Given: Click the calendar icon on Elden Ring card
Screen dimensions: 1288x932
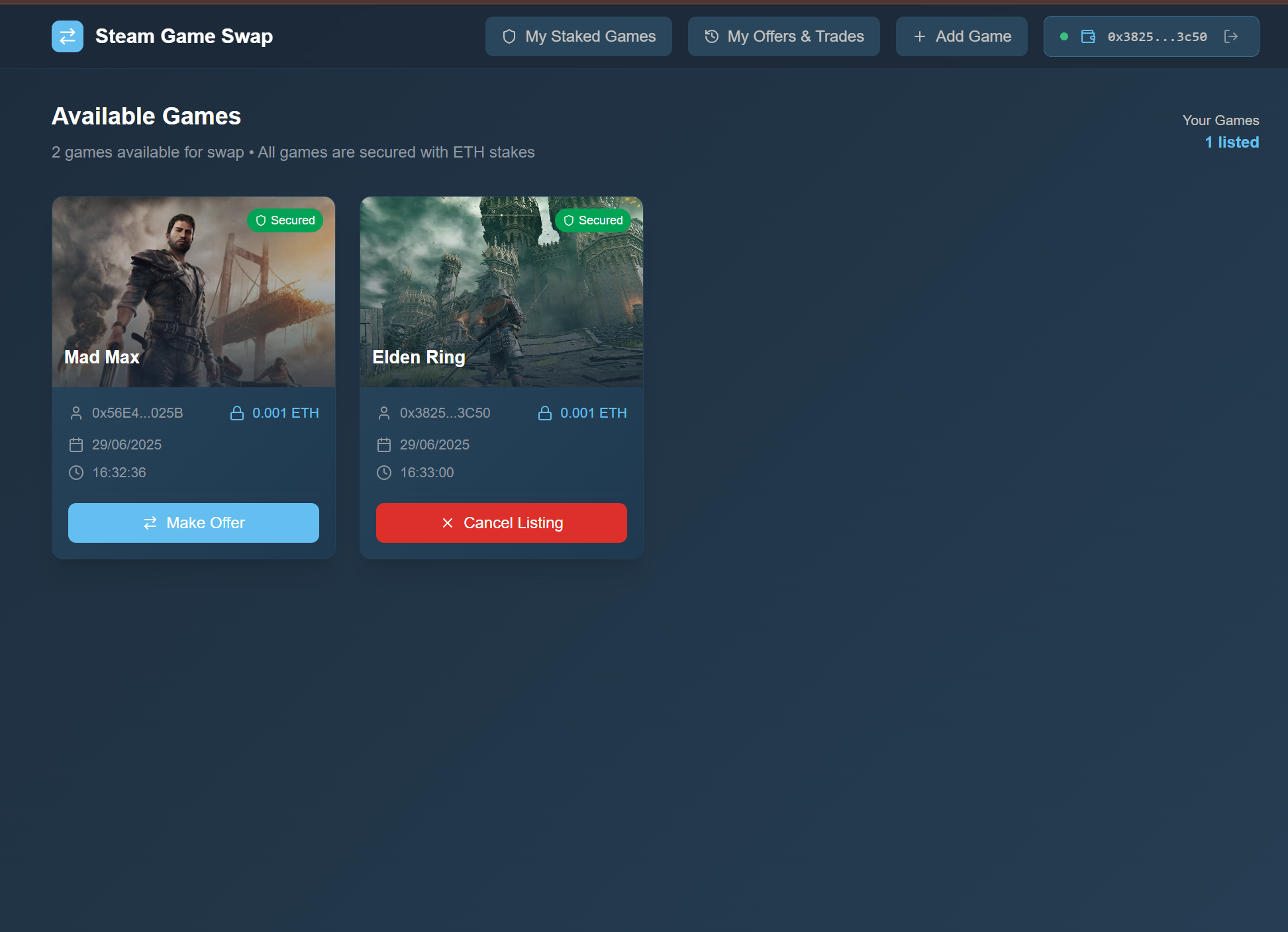Looking at the screenshot, I should point(384,445).
